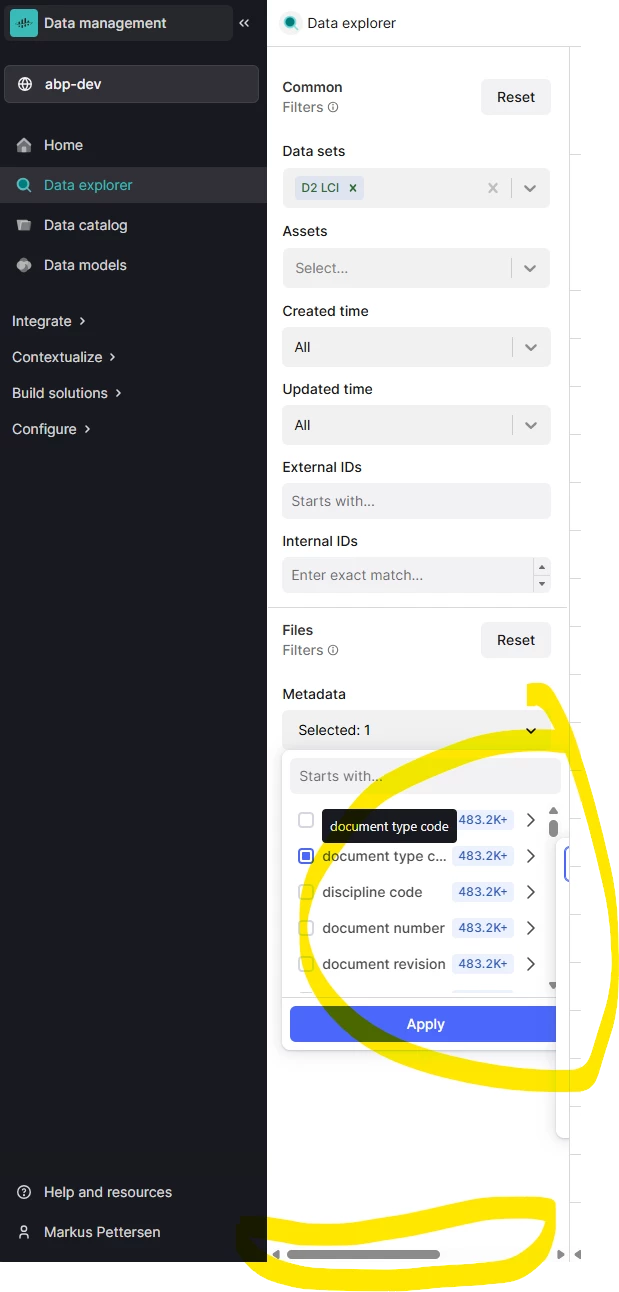Viewport: 619px width, 1292px height.
Task: Click the Help and resources icon
Action: coord(24,1192)
